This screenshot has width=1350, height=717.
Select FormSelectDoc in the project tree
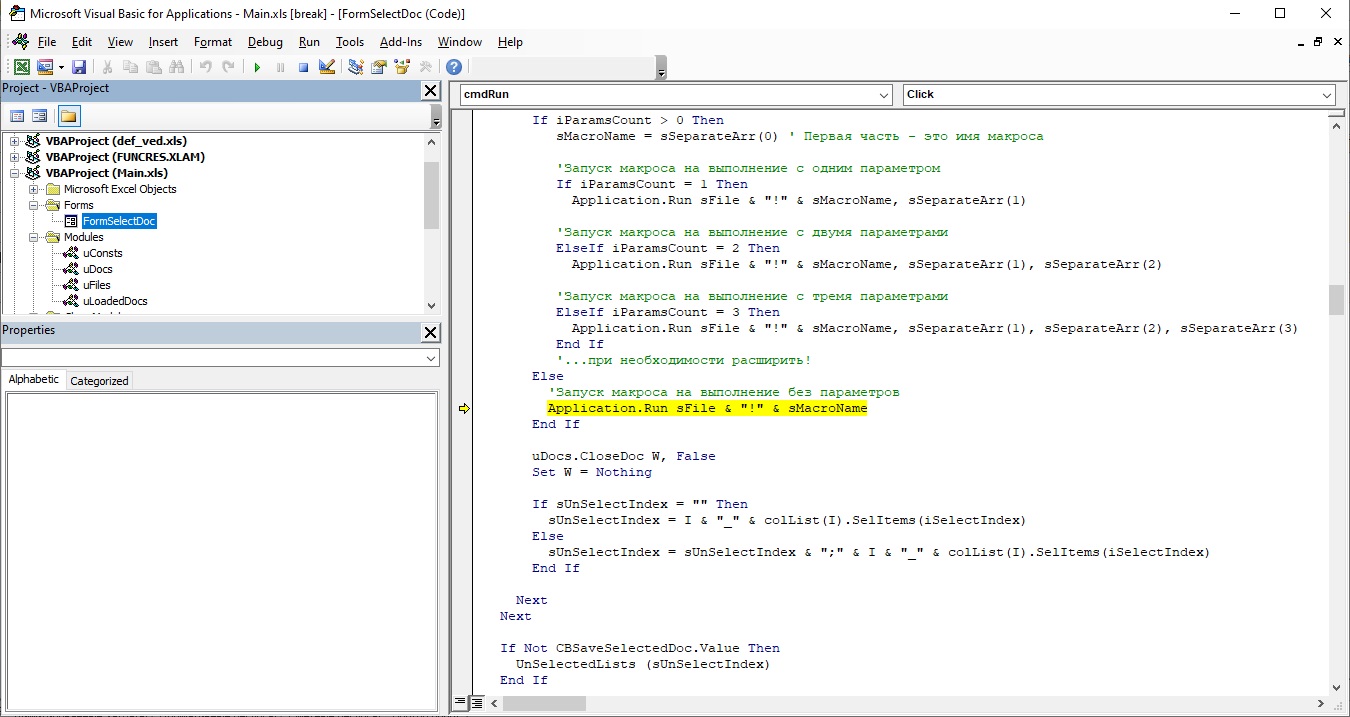[x=119, y=221]
